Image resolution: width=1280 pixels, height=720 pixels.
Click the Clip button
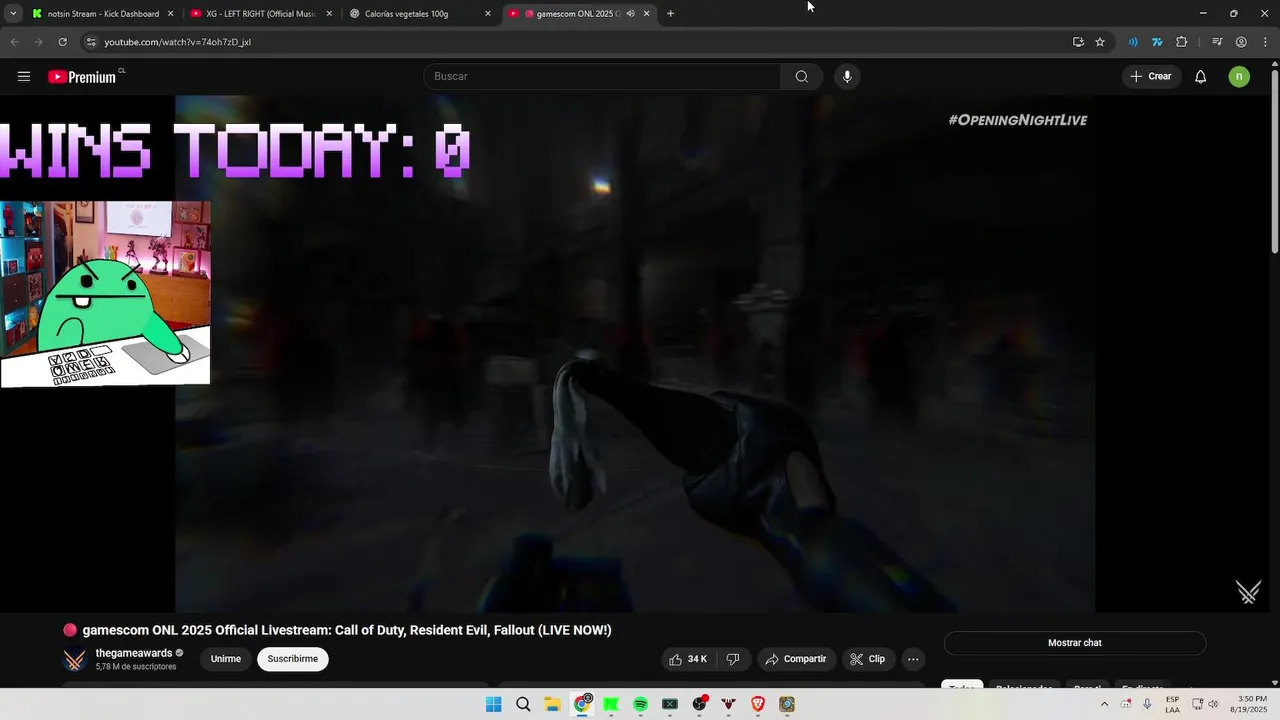point(868,659)
